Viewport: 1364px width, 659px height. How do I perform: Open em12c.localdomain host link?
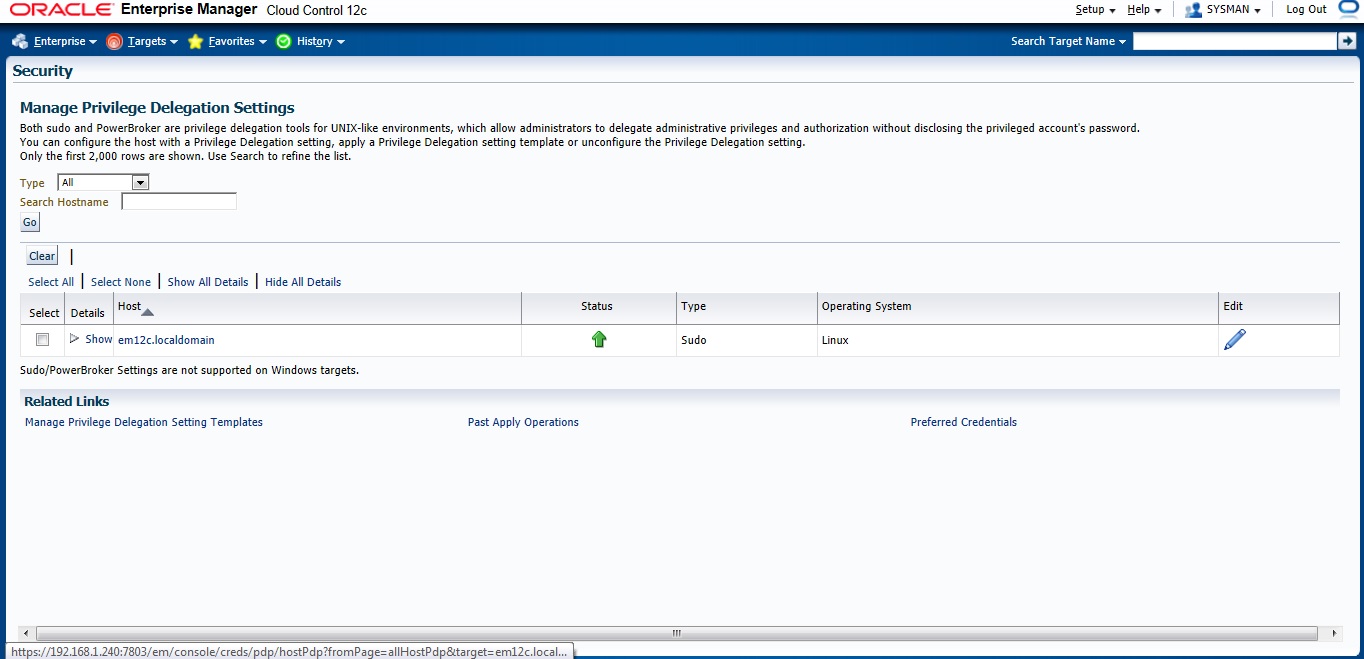click(166, 340)
